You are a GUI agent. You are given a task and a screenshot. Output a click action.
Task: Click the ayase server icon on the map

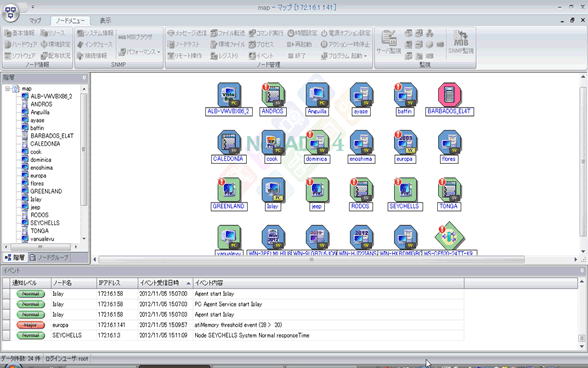[362, 95]
